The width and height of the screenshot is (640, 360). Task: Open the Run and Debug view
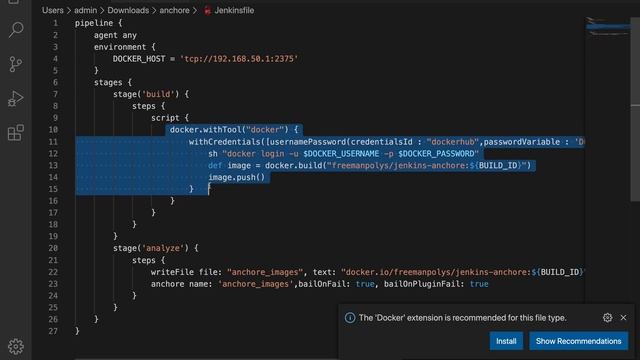[x=16, y=99]
